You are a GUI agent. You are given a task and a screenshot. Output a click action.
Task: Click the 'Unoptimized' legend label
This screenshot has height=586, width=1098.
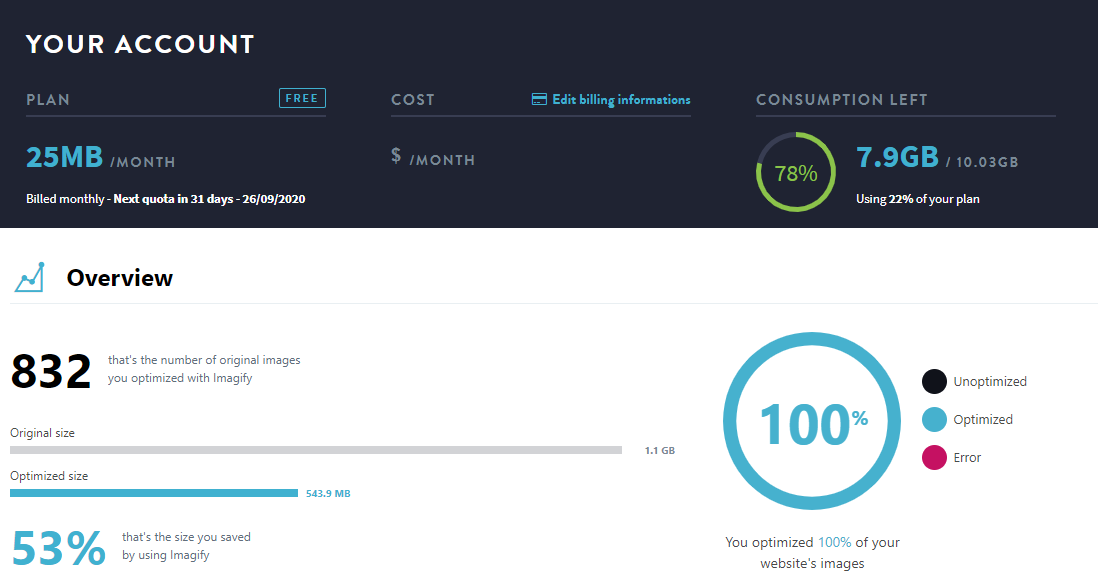pyautogui.click(x=990, y=382)
